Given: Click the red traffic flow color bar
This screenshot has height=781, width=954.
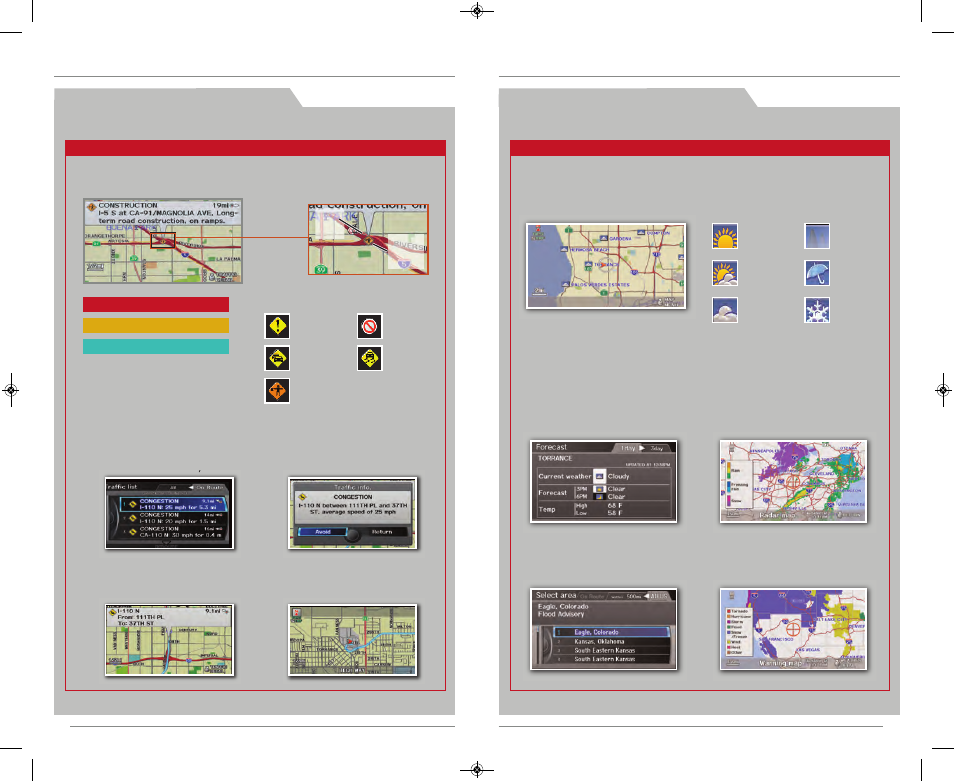Looking at the screenshot, I should pos(156,305).
